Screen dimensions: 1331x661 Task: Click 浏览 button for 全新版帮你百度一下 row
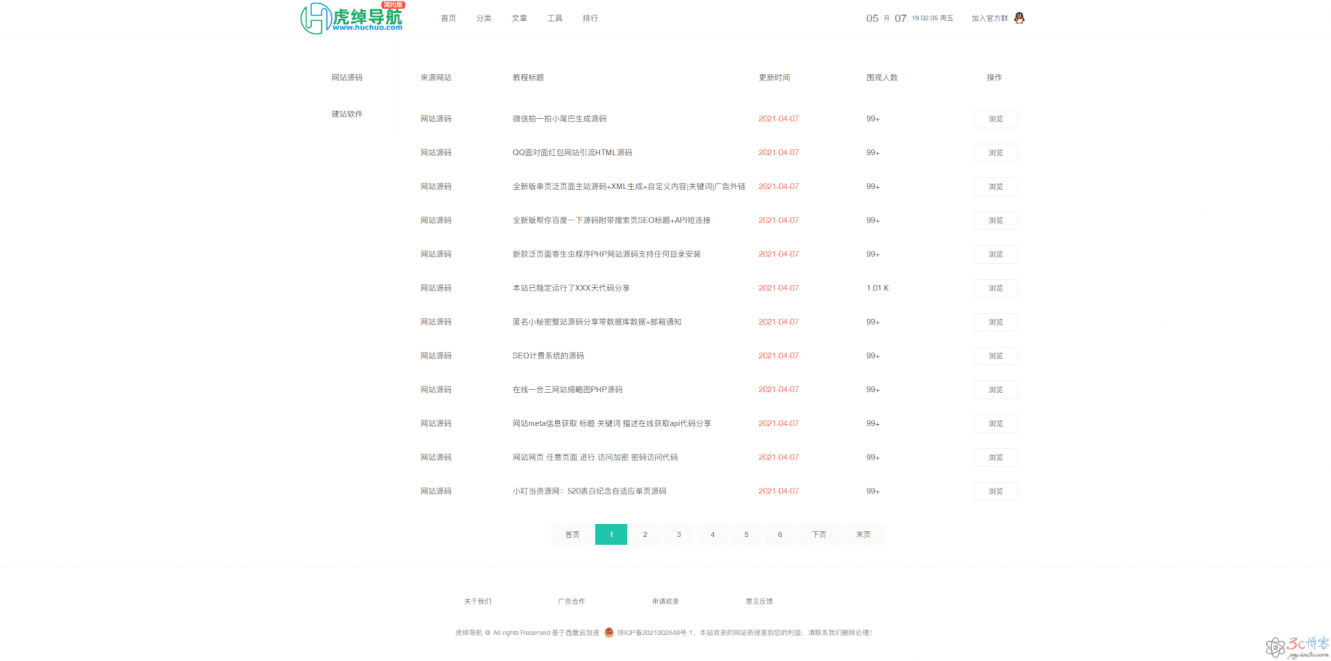(x=995, y=220)
